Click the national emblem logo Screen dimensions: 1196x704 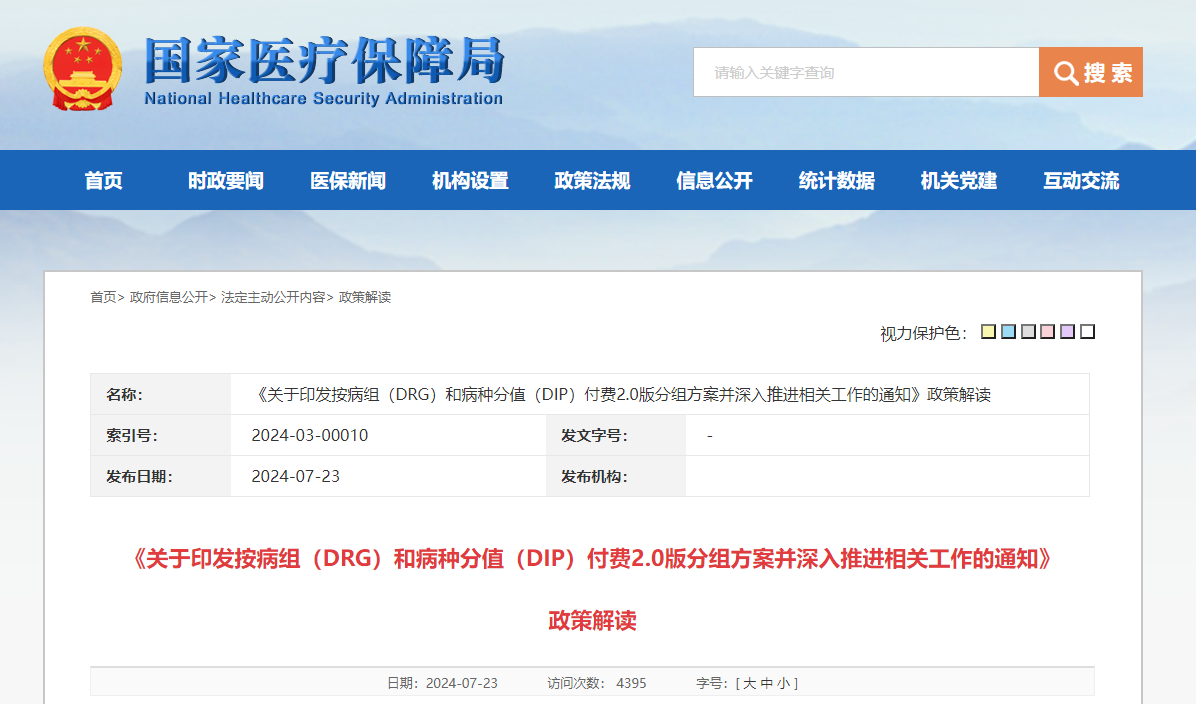click(x=82, y=69)
